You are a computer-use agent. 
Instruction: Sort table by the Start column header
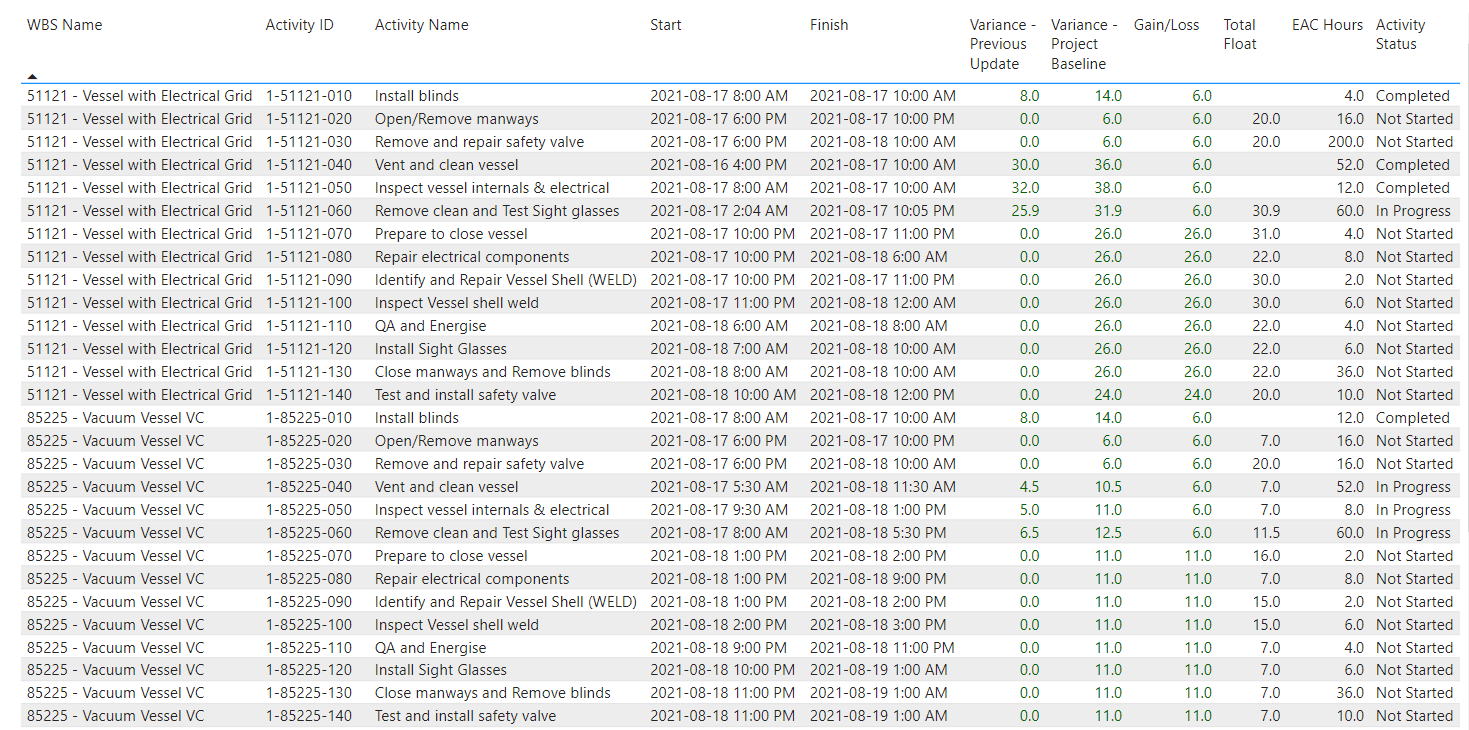pyautogui.click(x=665, y=25)
